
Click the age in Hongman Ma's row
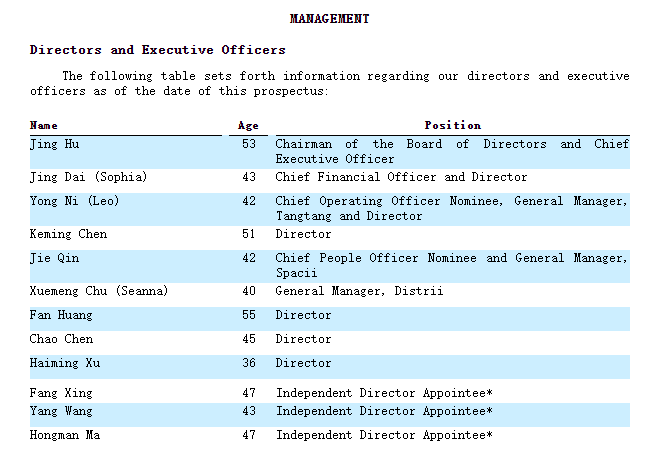click(x=249, y=435)
